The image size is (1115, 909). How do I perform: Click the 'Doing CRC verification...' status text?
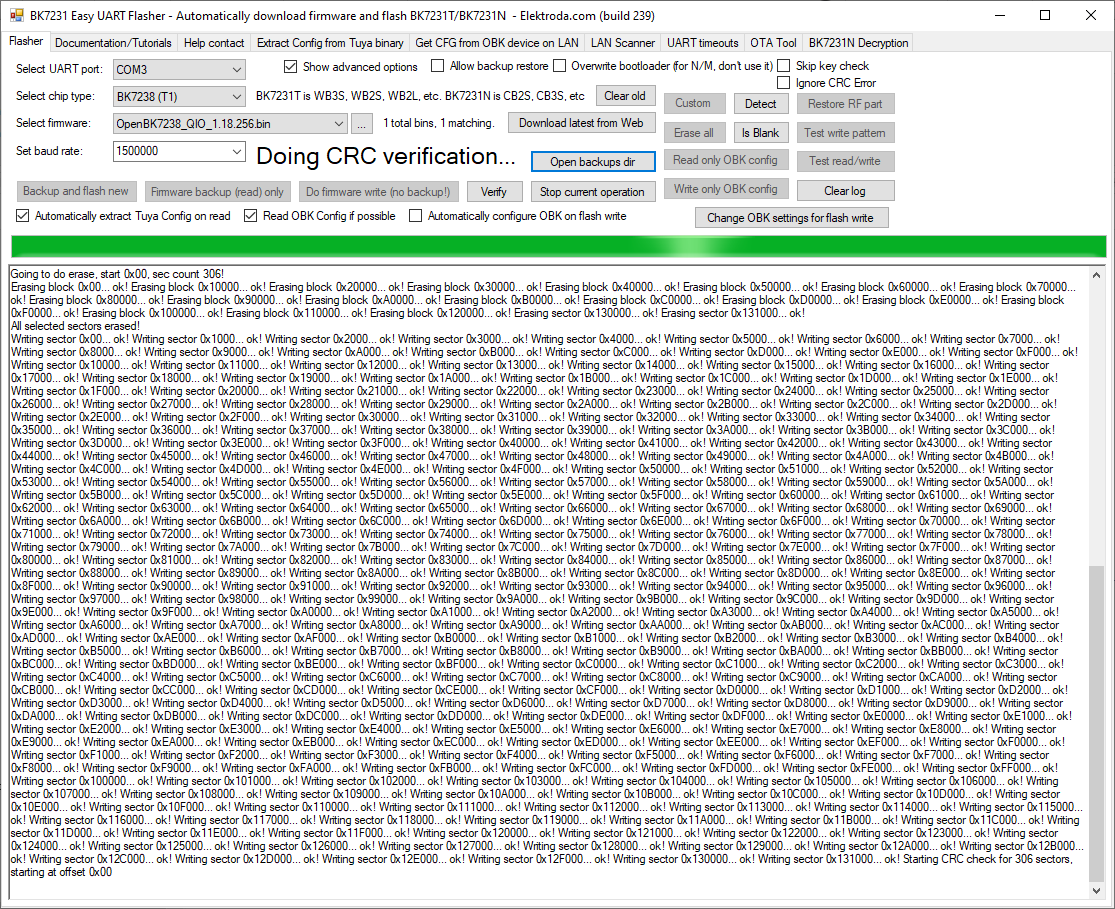(386, 156)
